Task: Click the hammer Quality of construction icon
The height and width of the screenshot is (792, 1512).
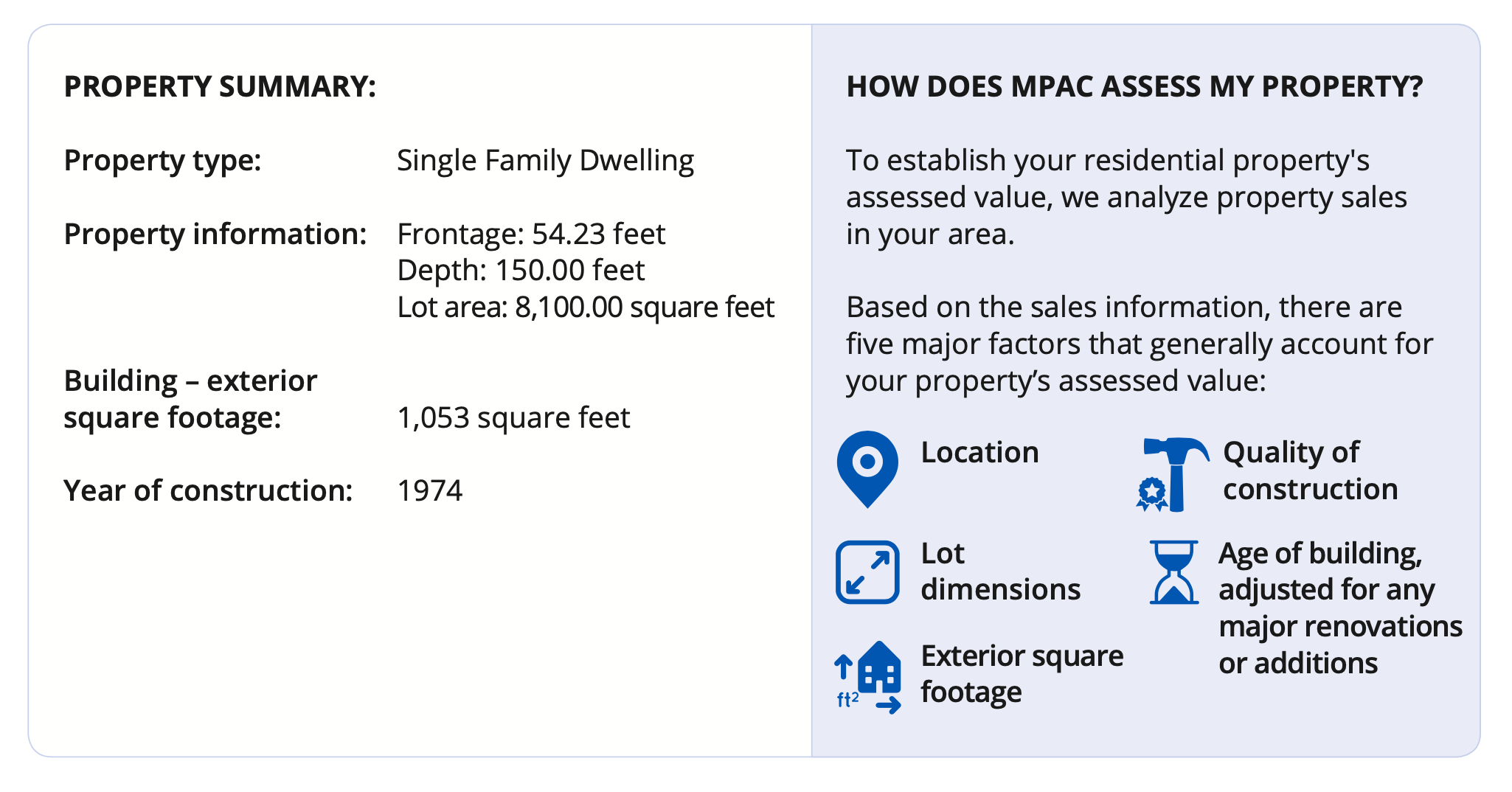Action: click(x=1174, y=473)
